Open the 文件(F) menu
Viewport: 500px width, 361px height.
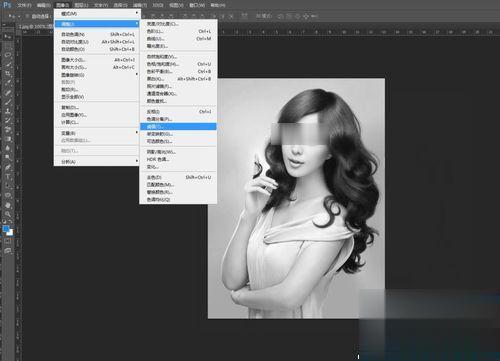click(24, 5)
